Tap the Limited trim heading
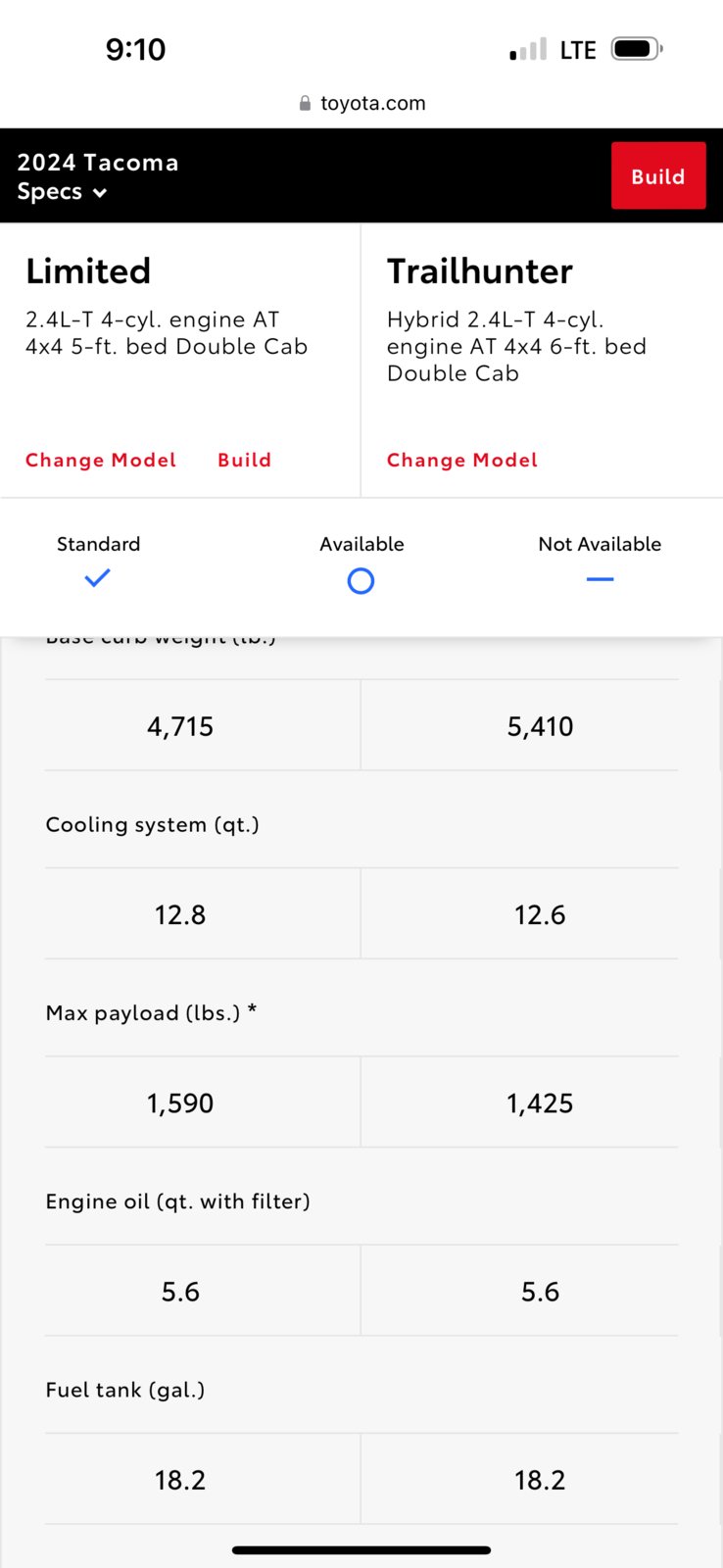723x1568 pixels. click(88, 270)
